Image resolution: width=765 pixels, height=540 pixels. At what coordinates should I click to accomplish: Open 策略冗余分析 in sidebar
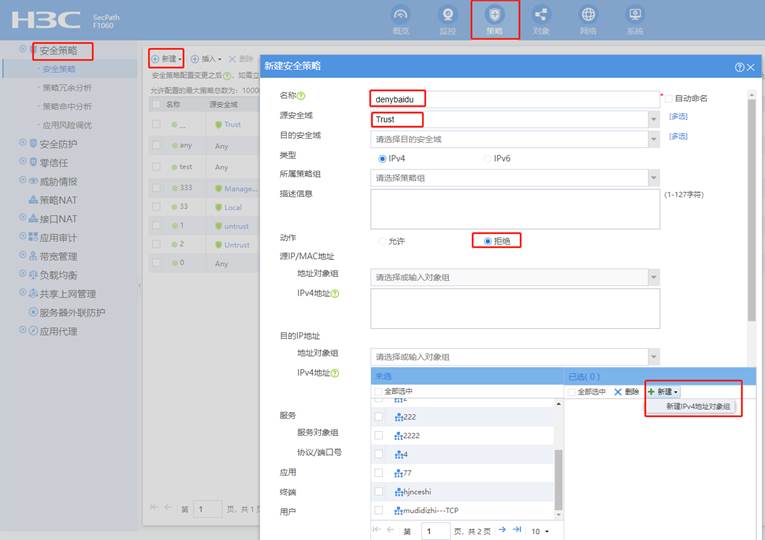click(x=67, y=88)
